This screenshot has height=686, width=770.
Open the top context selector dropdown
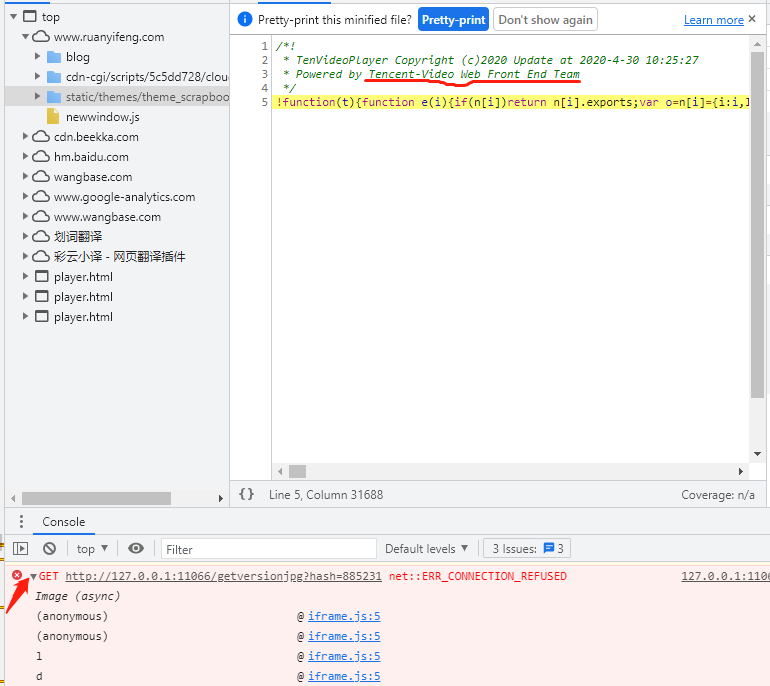point(92,549)
